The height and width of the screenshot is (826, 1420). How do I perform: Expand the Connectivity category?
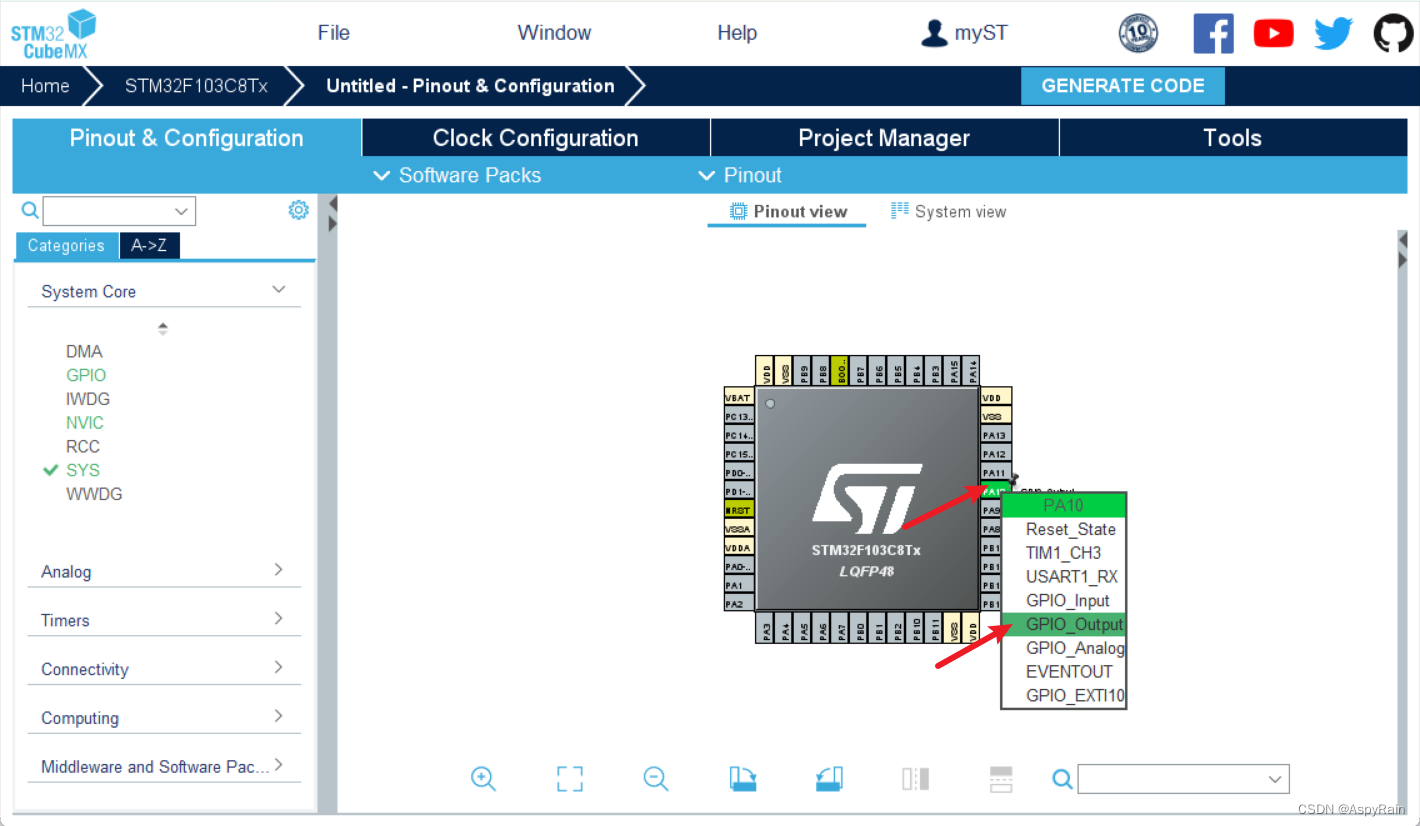tap(279, 668)
